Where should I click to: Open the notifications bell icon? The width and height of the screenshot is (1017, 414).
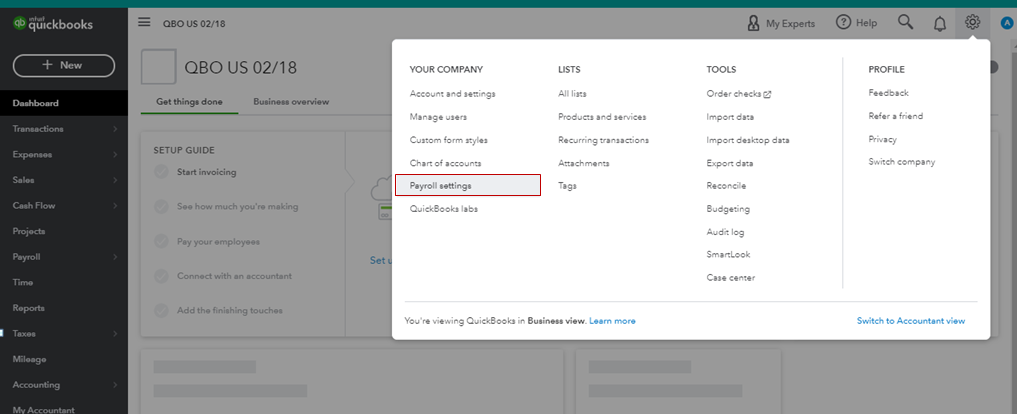tap(939, 23)
